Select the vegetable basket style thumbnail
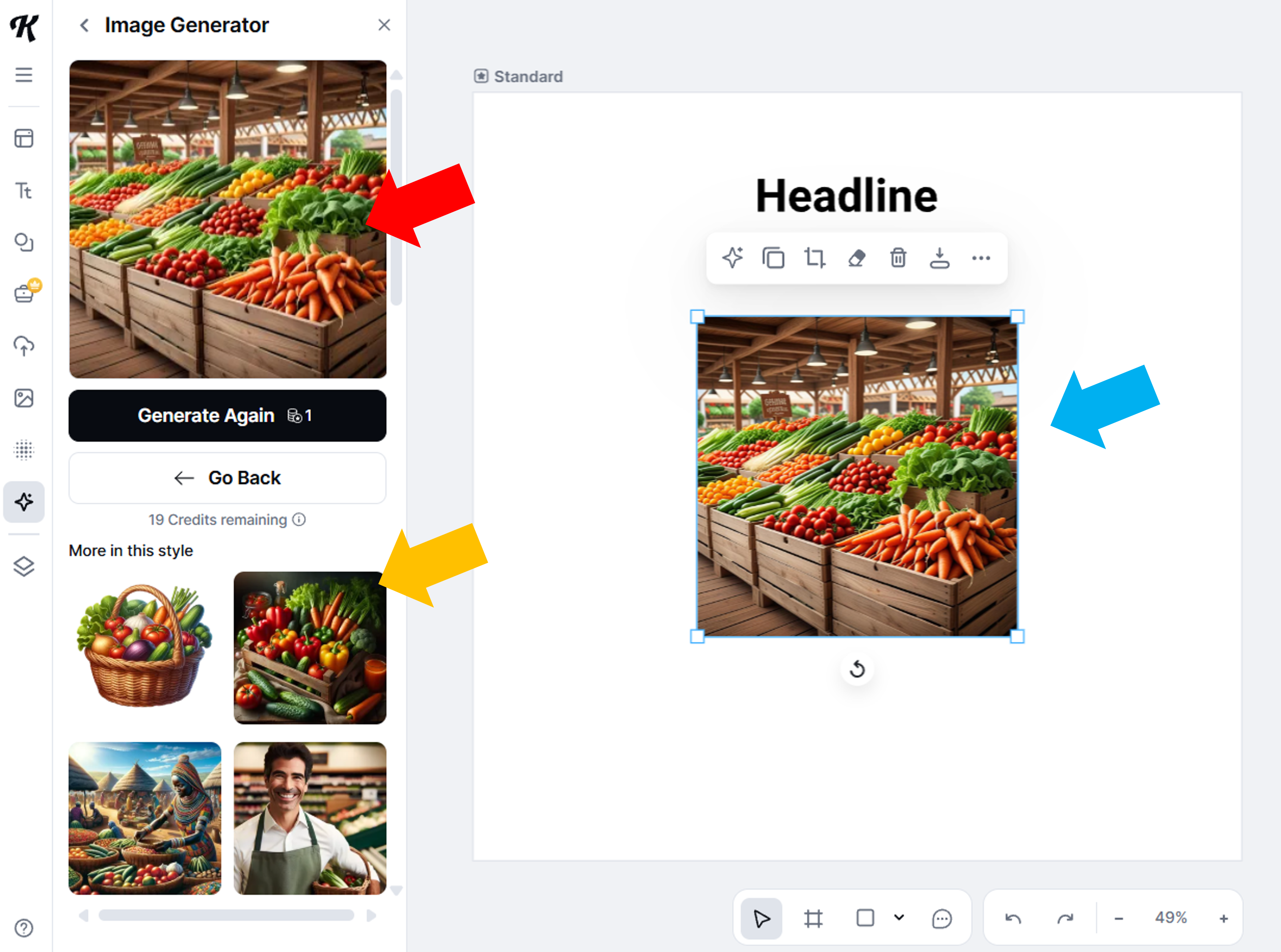Screen dimensions: 1281x952 click(145, 647)
